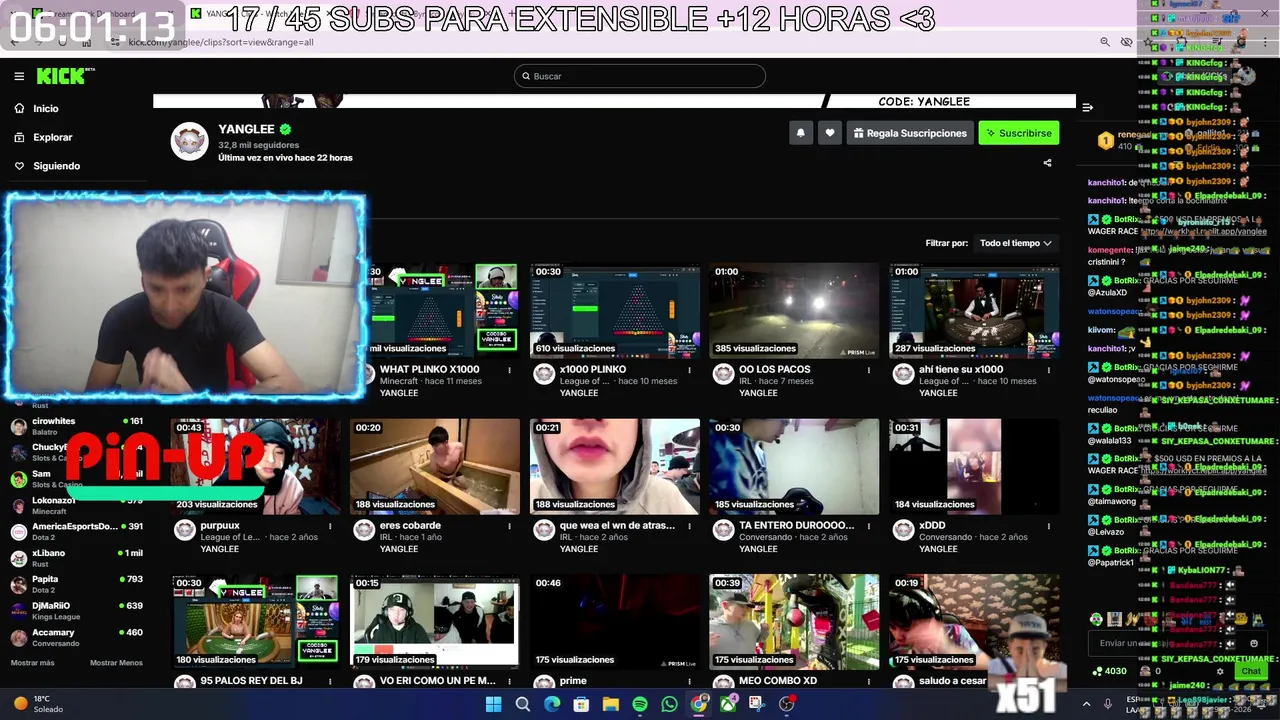Play the que wea el wn de atras clip
This screenshot has height=720, width=1280.
pos(615,466)
